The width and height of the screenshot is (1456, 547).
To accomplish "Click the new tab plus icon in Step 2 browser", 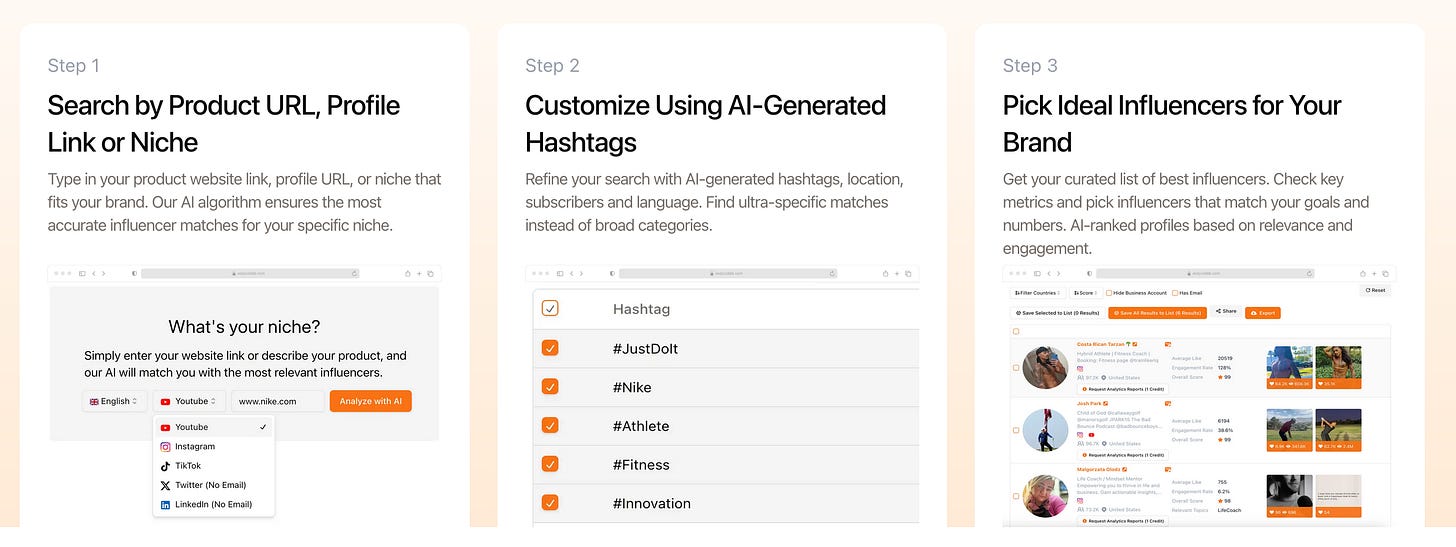I will pyautogui.click(x=896, y=273).
